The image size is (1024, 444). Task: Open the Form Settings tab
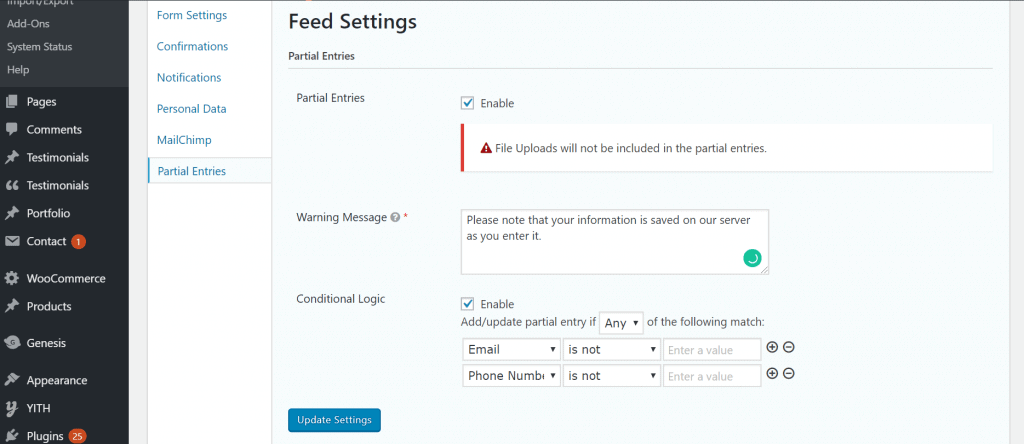[x=192, y=15]
